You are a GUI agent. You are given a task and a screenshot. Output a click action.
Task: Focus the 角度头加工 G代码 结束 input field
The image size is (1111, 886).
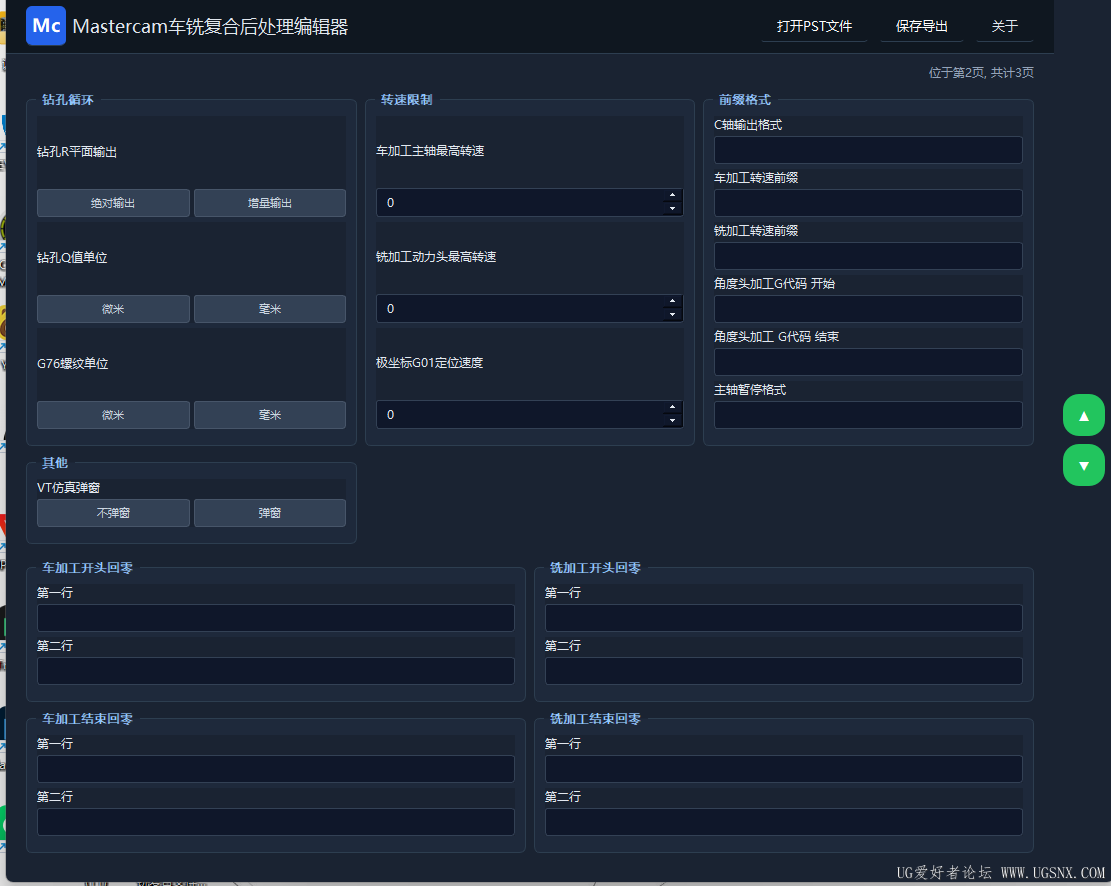[x=868, y=362]
